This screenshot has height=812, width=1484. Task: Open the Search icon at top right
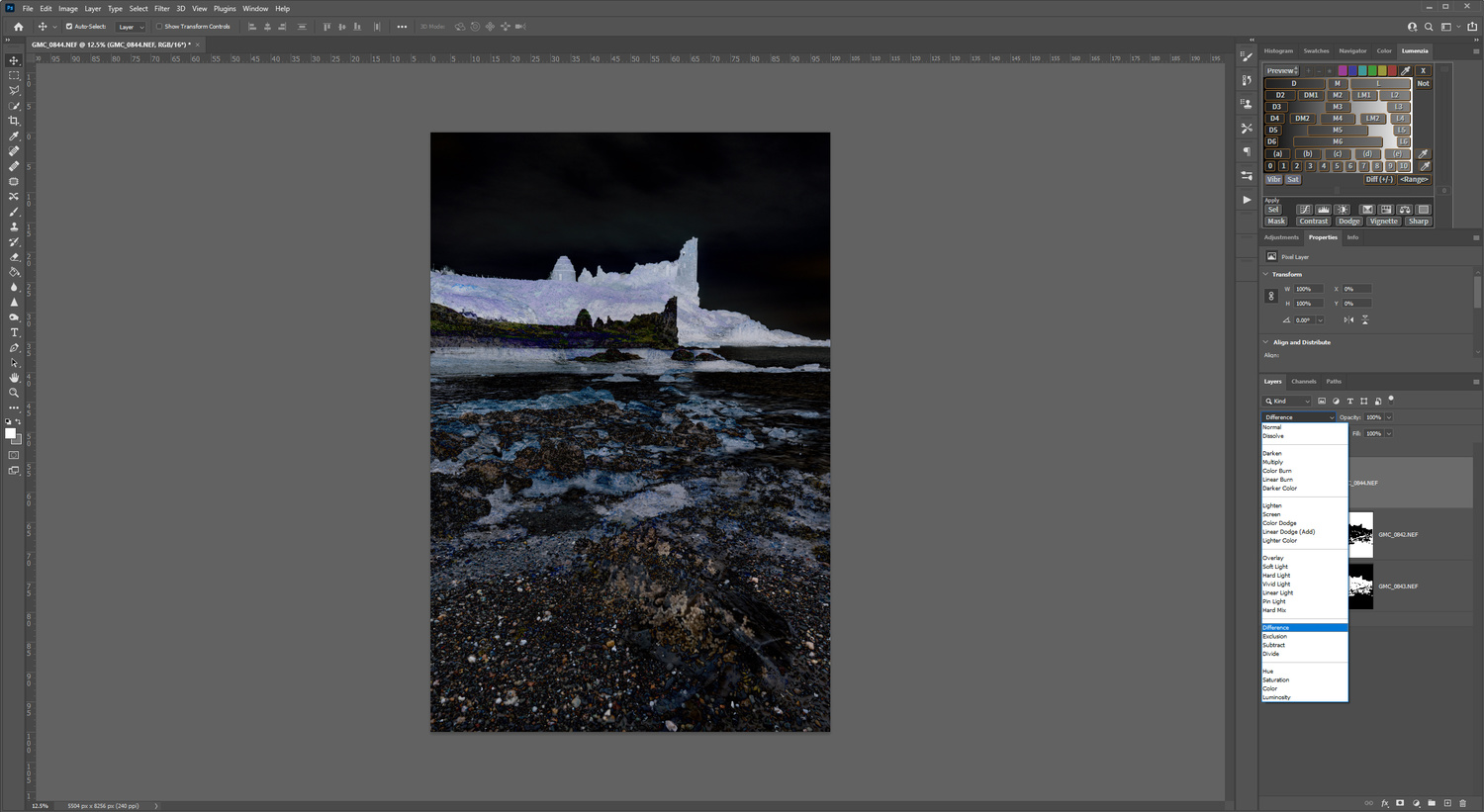pyautogui.click(x=1429, y=27)
